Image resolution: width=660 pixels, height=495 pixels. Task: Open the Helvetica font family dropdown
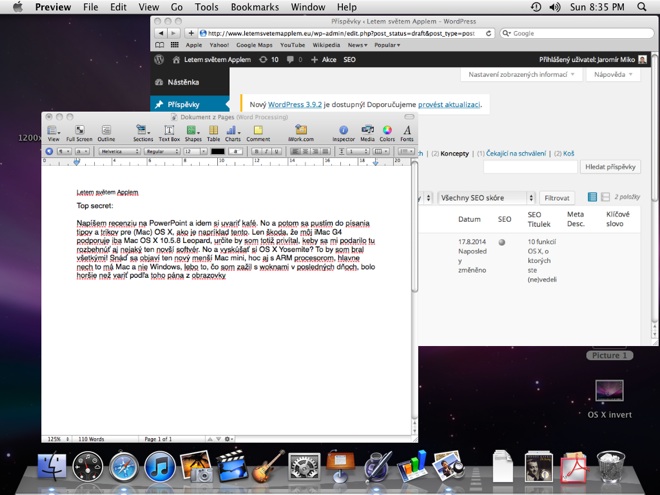coord(120,151)
